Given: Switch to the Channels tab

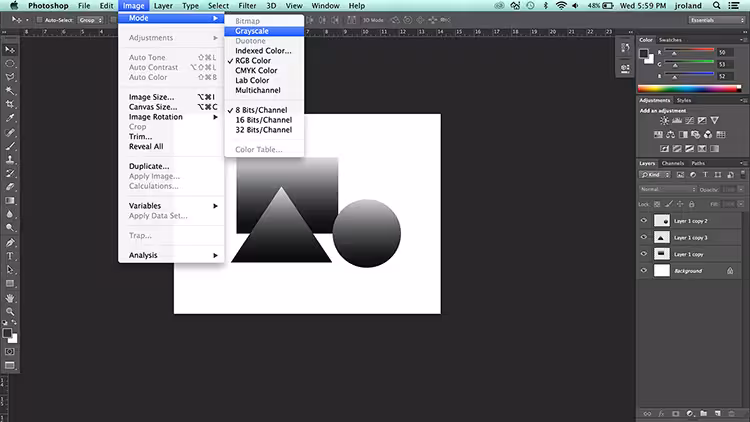Looking at the screenshot, I should click(673, 163).
